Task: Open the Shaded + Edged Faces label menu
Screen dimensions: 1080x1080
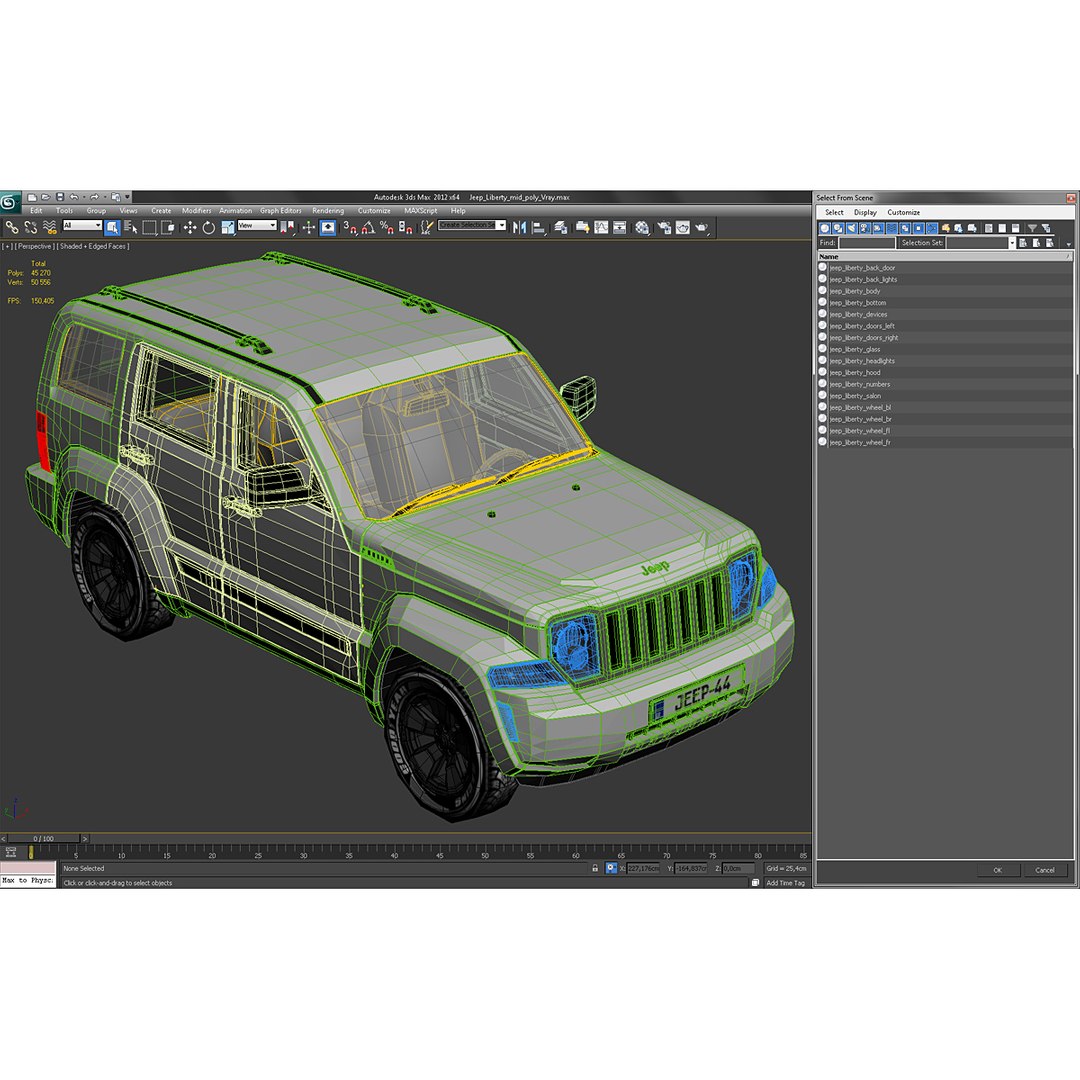Action: 93,246
